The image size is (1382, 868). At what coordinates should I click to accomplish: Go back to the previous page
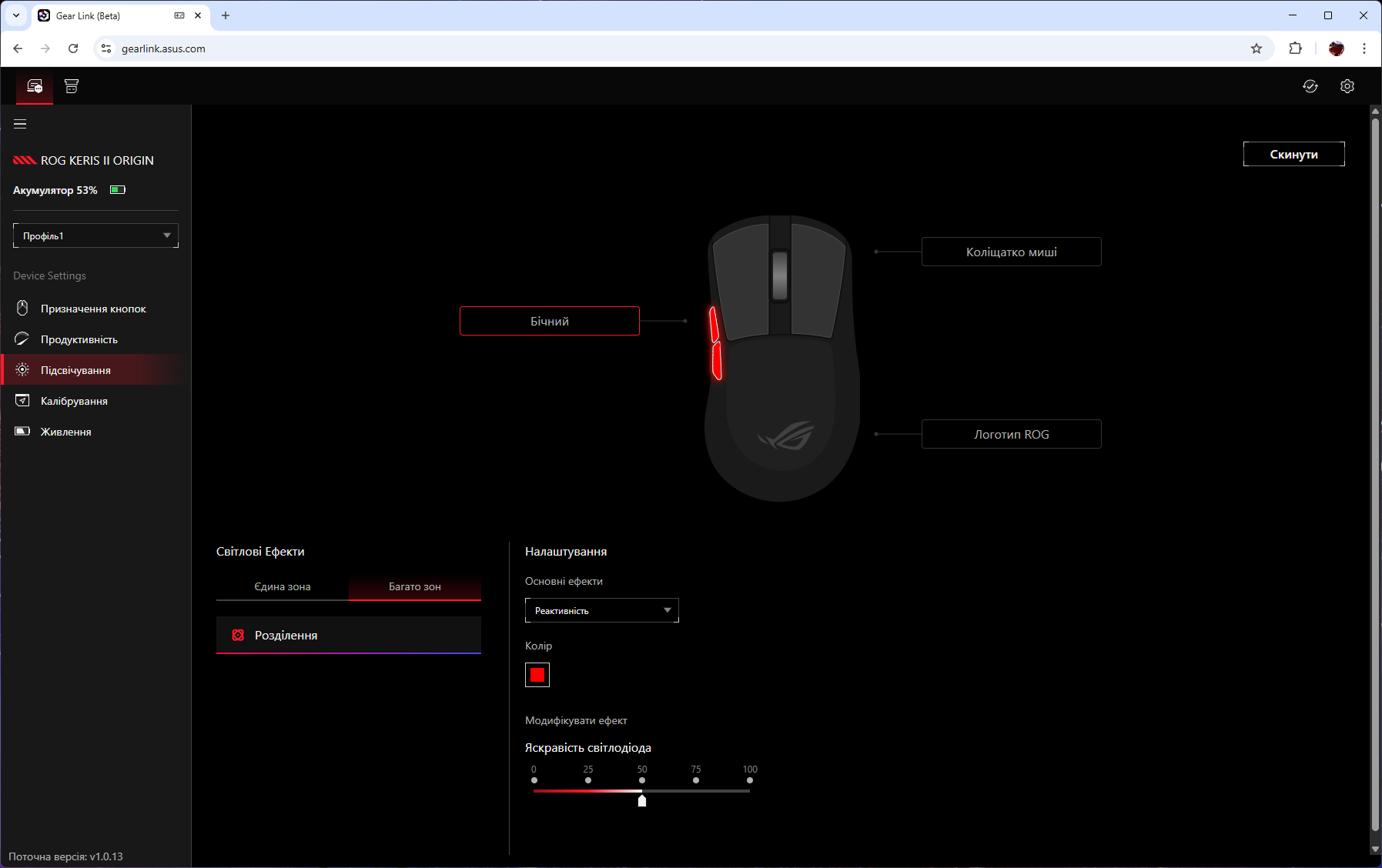pyautogui.click(x=18, y=48)
